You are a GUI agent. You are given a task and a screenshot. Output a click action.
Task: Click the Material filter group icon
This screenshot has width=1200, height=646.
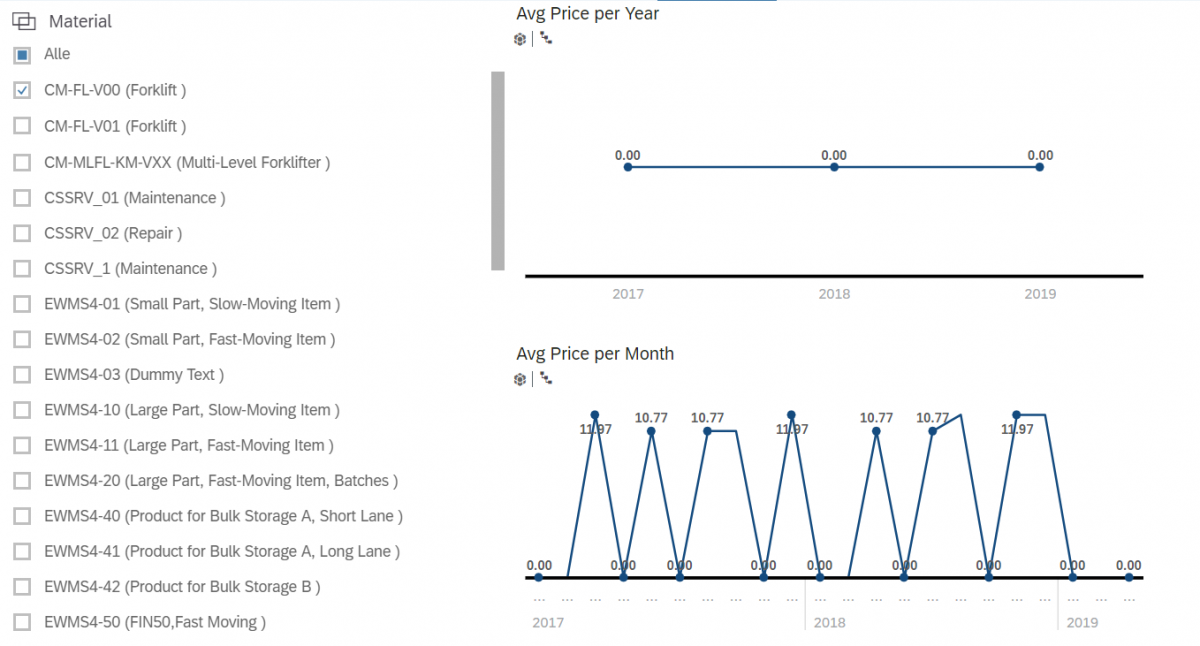tap(24, 21)
